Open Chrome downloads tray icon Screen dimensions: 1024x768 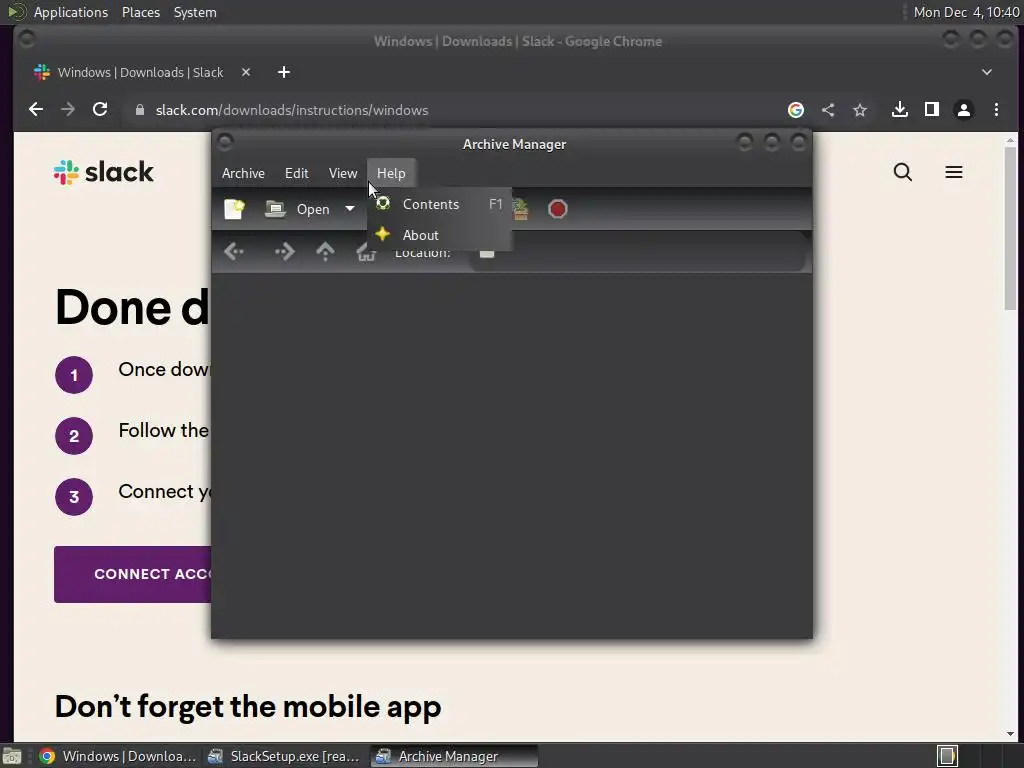click(x=899, y=110)
